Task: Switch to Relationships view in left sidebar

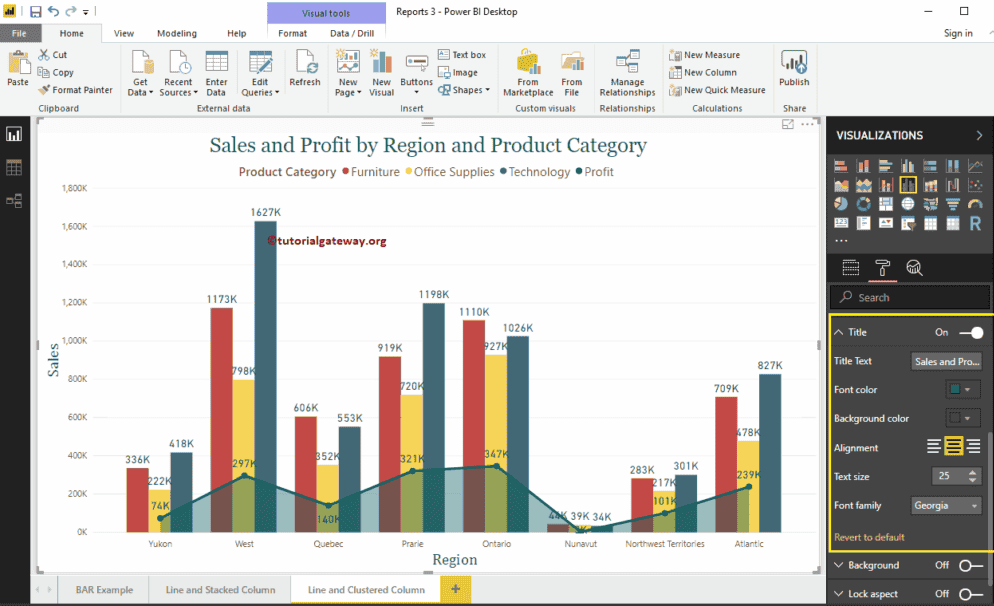Action: [14, 201]
